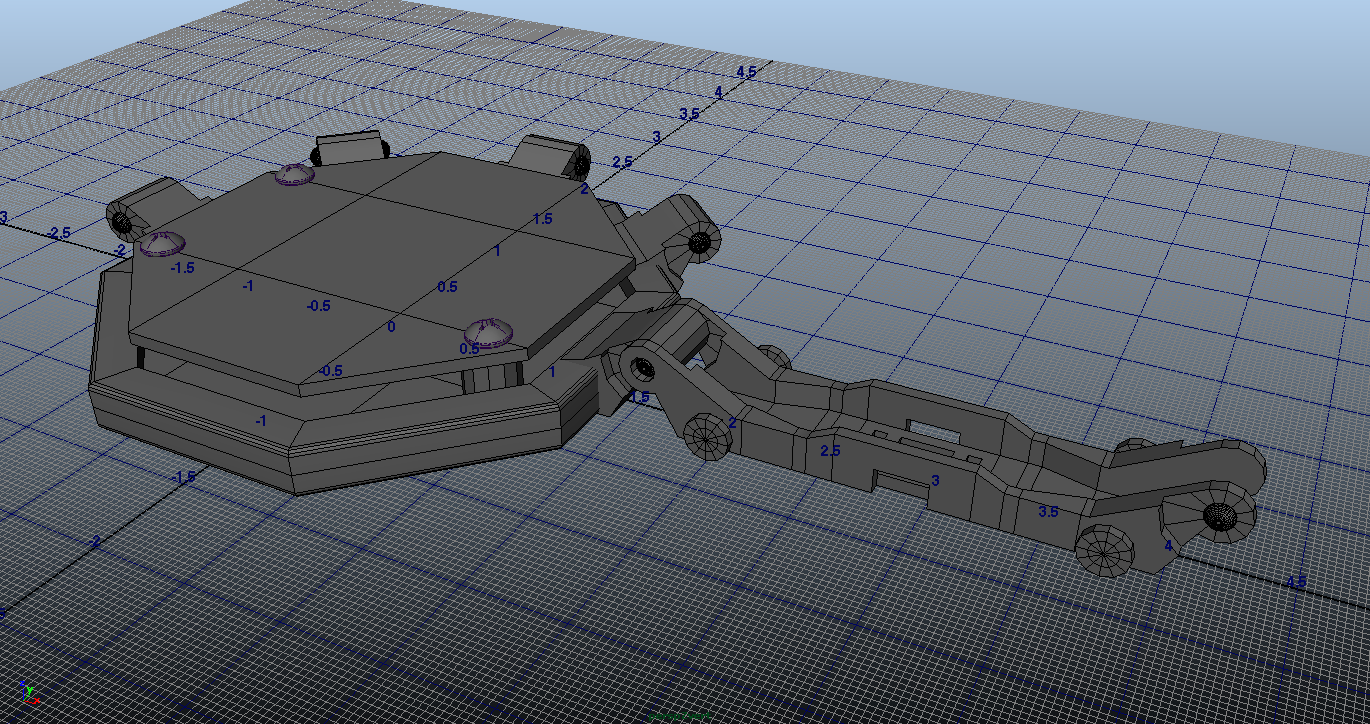Select the far-left wheel on the base

coord(123,219)
